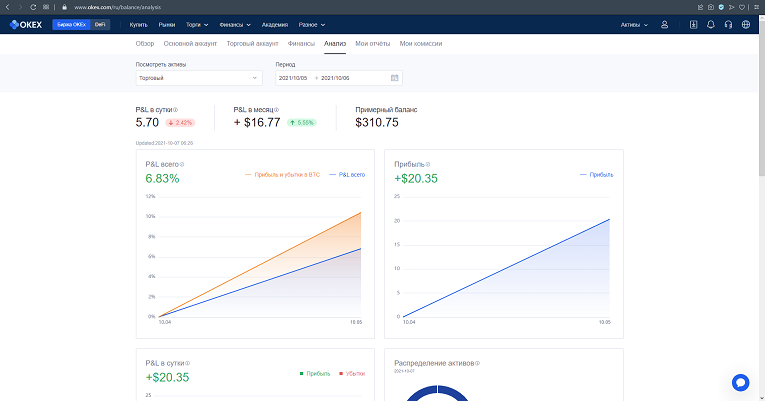The width and height of the screenshot is (765, 401).
Task: Open the user profile icon
Action: coord(664,24)
